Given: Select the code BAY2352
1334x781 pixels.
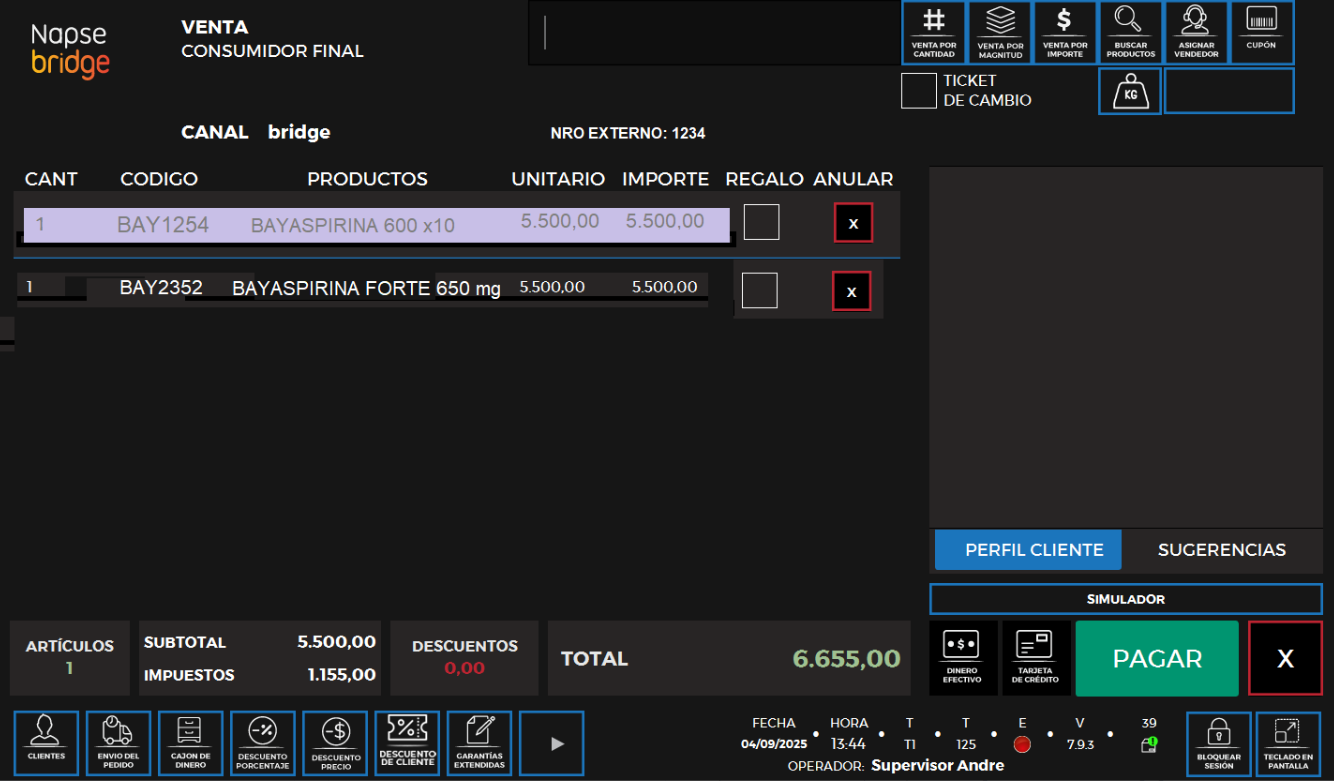Looking at the screenshot, I should [161, 288].
